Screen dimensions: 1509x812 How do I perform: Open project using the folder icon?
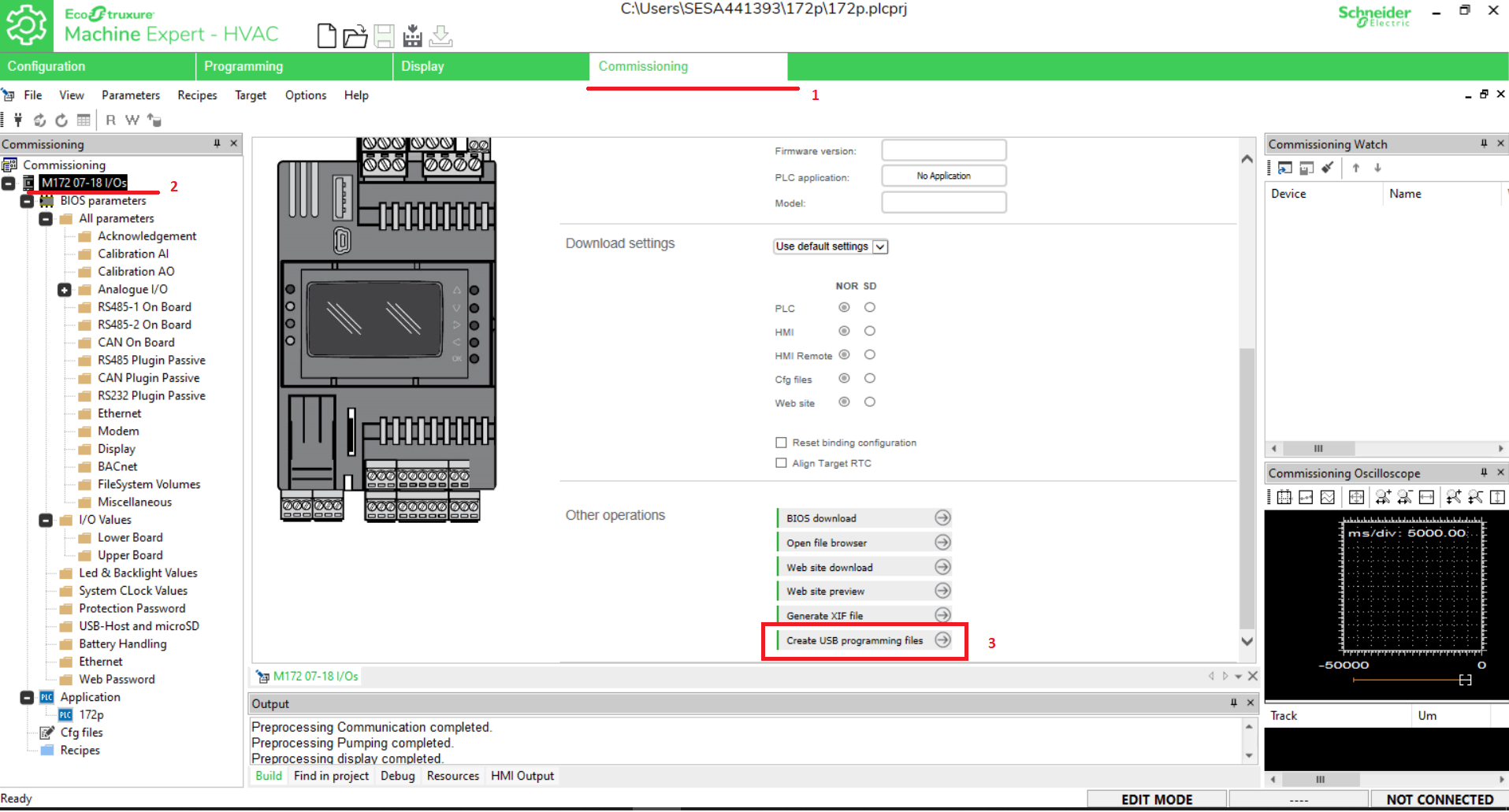tap(355, 35)
